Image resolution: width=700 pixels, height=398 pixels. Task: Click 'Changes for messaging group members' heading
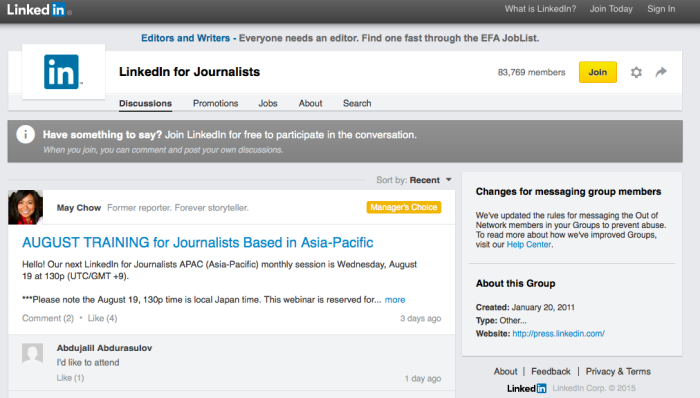568,191
